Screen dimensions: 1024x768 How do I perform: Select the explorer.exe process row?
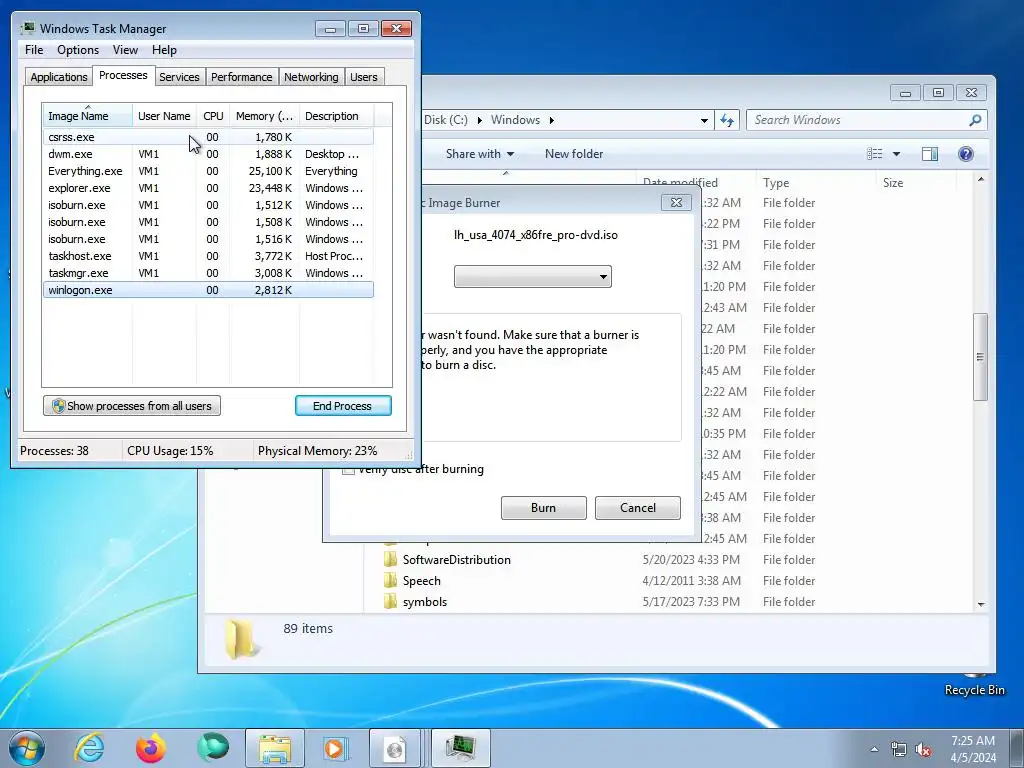tap(208, 188)
